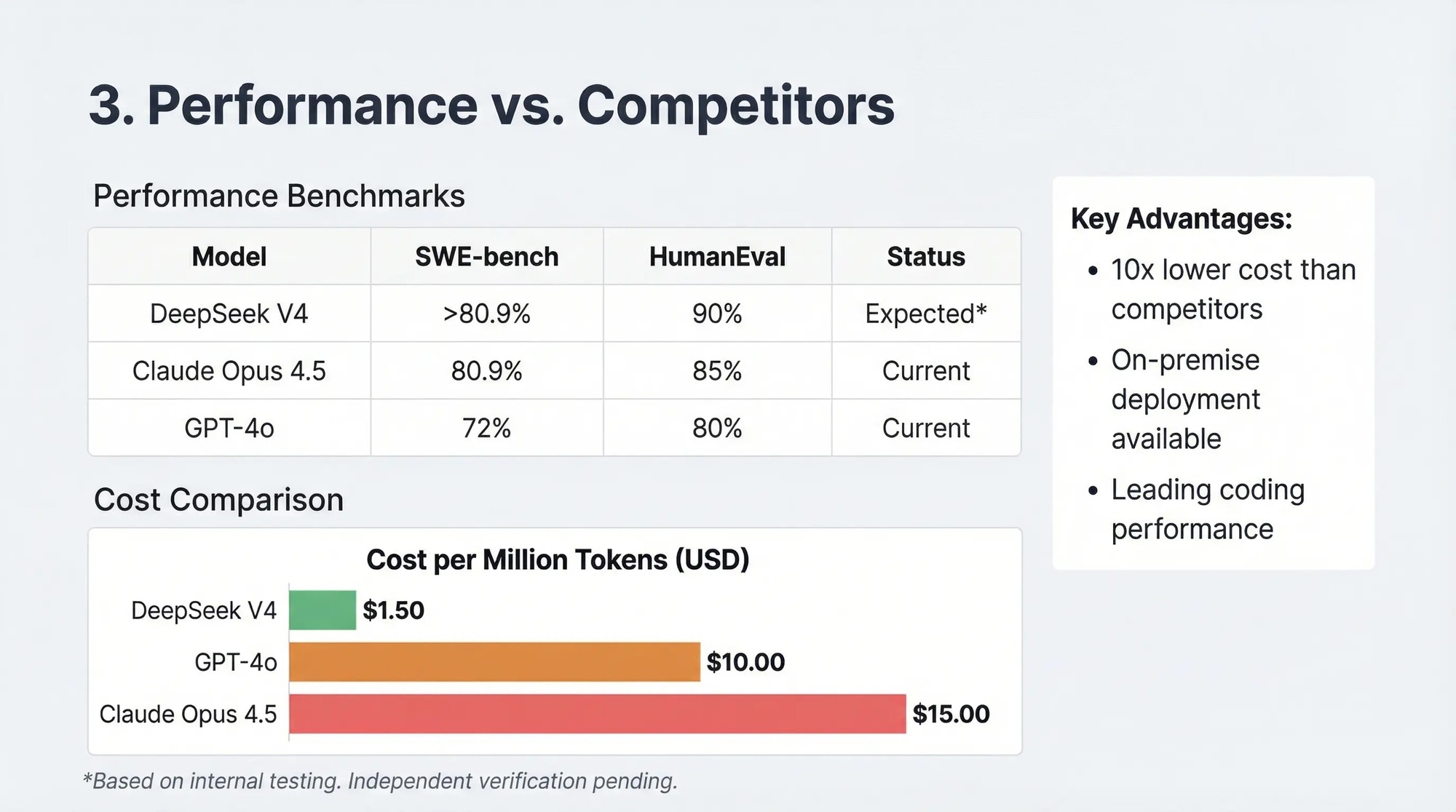Select the "Claude Opus 4.5" table cell
Image resolution: width=1456 pixels, height=812 pixels.
(229, 371)
